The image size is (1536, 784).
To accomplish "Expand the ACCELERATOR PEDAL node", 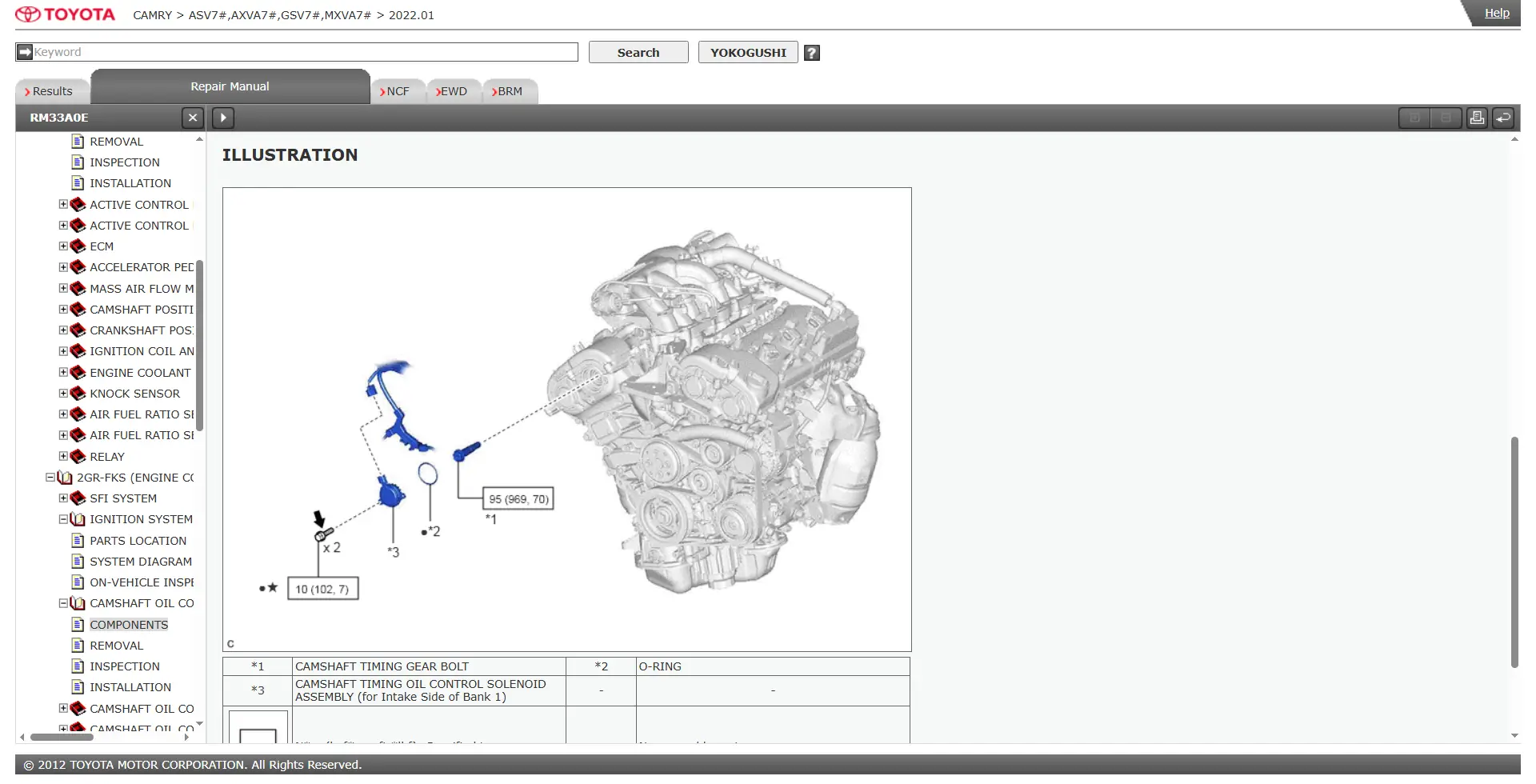I will click(63, 267).
